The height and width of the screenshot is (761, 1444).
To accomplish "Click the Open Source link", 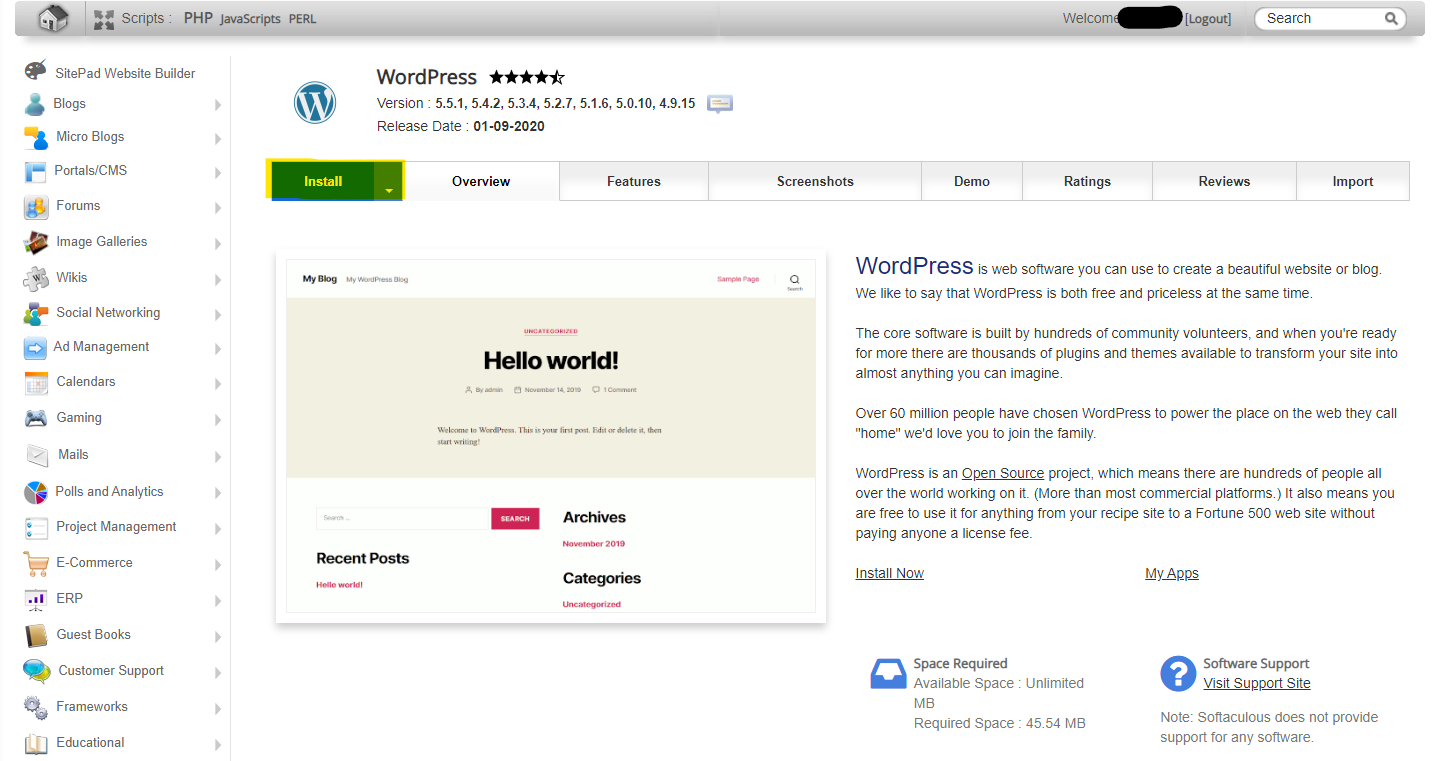I will click(x=1002, y=473).
